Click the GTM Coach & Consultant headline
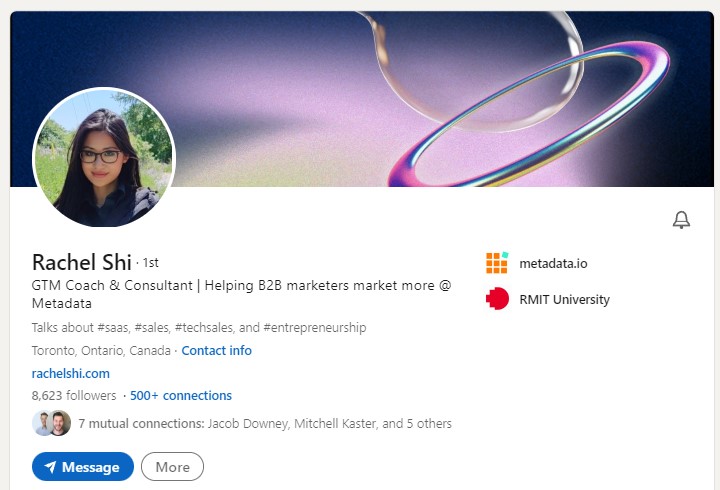The image size is (720, 490). coord(242,294)
